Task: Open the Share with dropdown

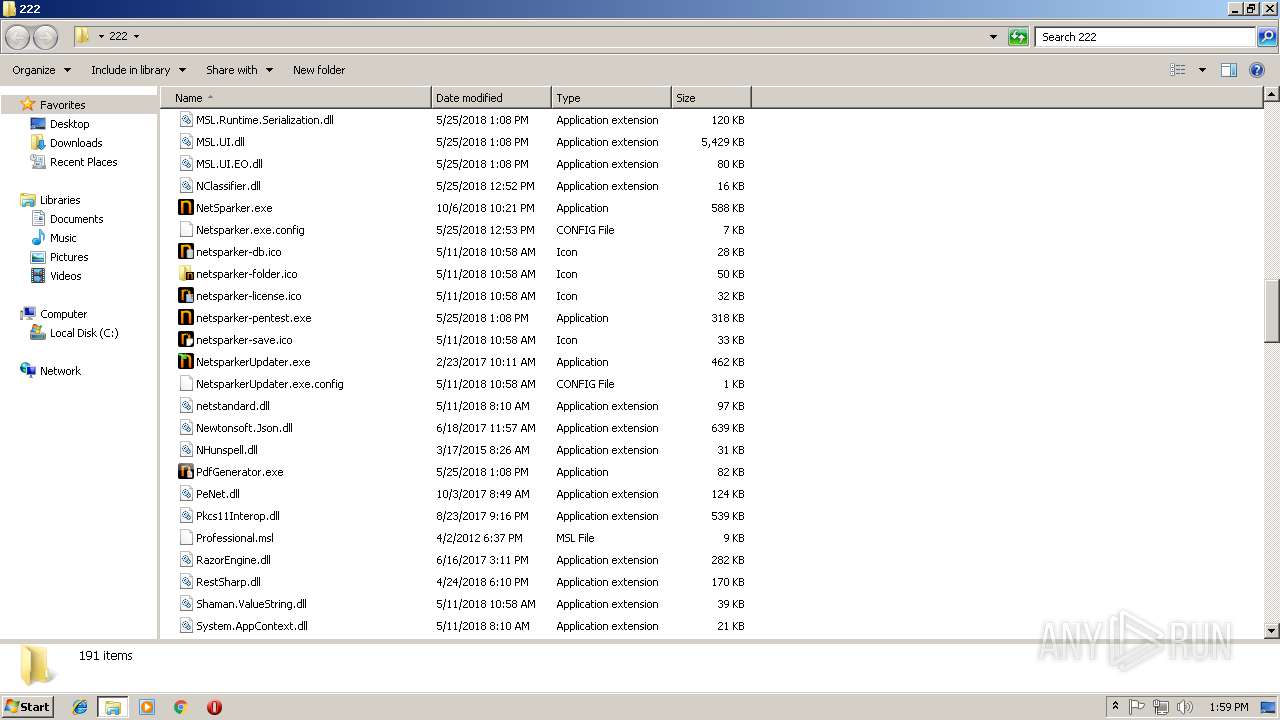Action: pos(239,70)
